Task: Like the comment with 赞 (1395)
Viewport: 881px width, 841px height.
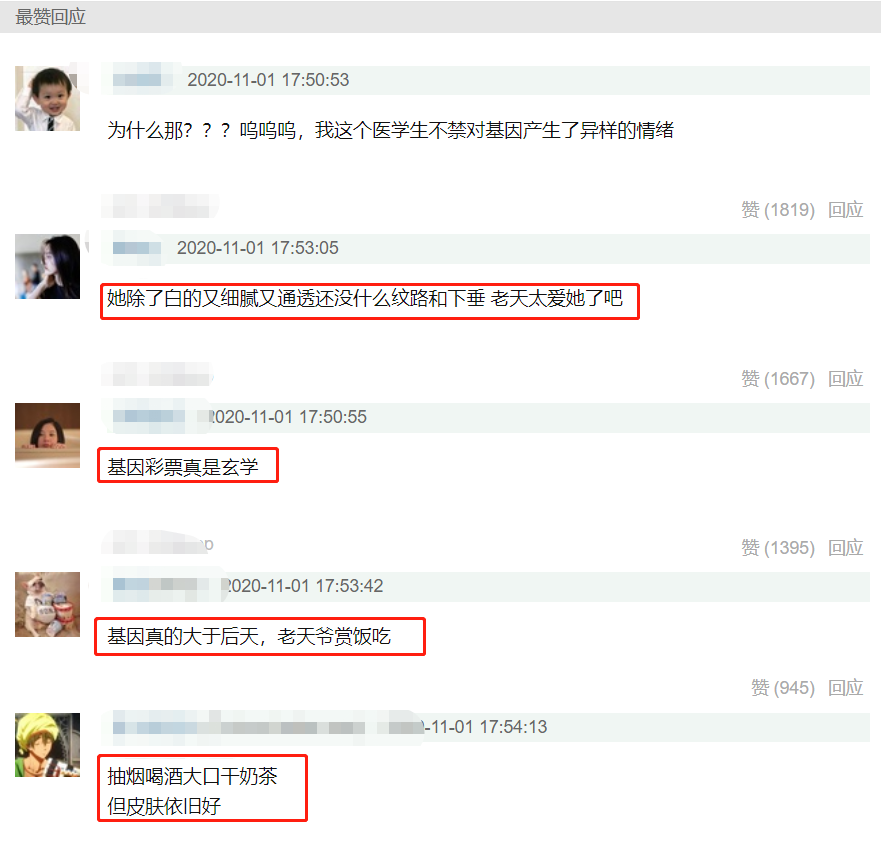Action: (x=778, y=547)
